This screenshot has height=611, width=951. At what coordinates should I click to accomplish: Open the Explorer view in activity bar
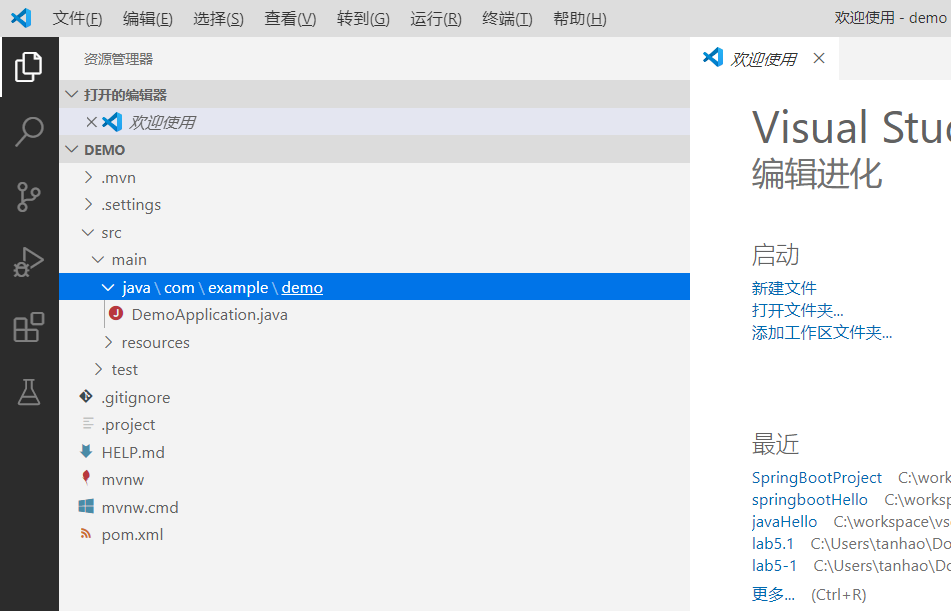[x=29, y=67]
